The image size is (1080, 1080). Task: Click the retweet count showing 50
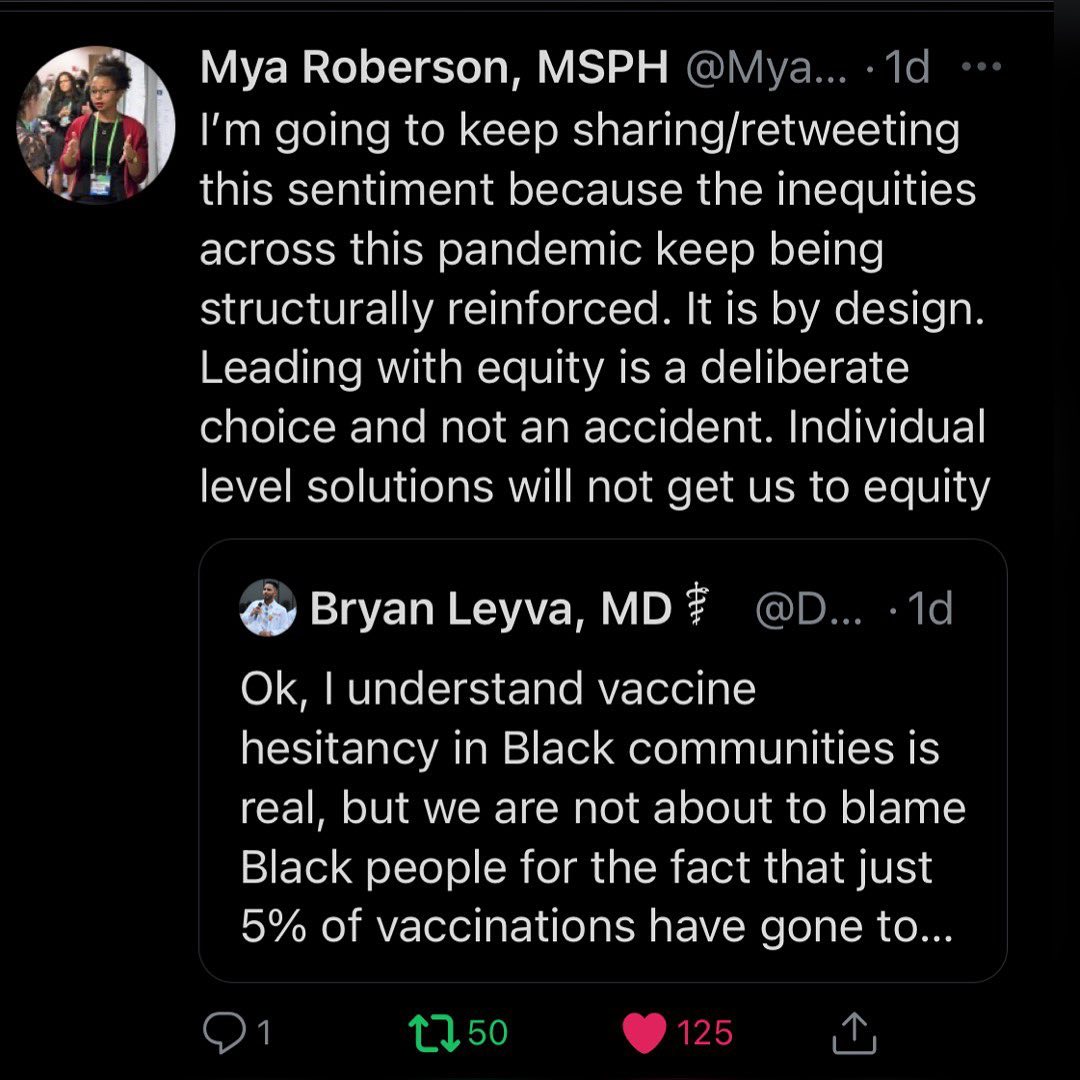coord(488,1032)
